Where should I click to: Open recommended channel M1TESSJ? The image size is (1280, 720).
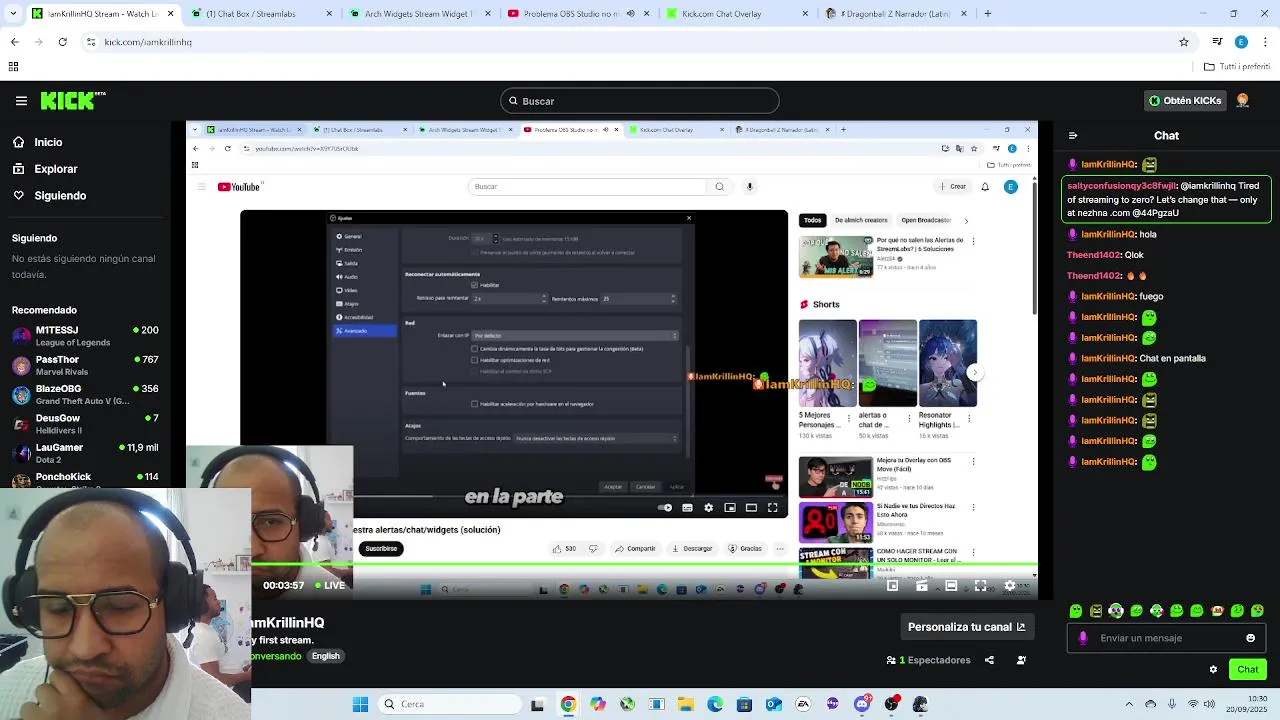pos(85,336)
